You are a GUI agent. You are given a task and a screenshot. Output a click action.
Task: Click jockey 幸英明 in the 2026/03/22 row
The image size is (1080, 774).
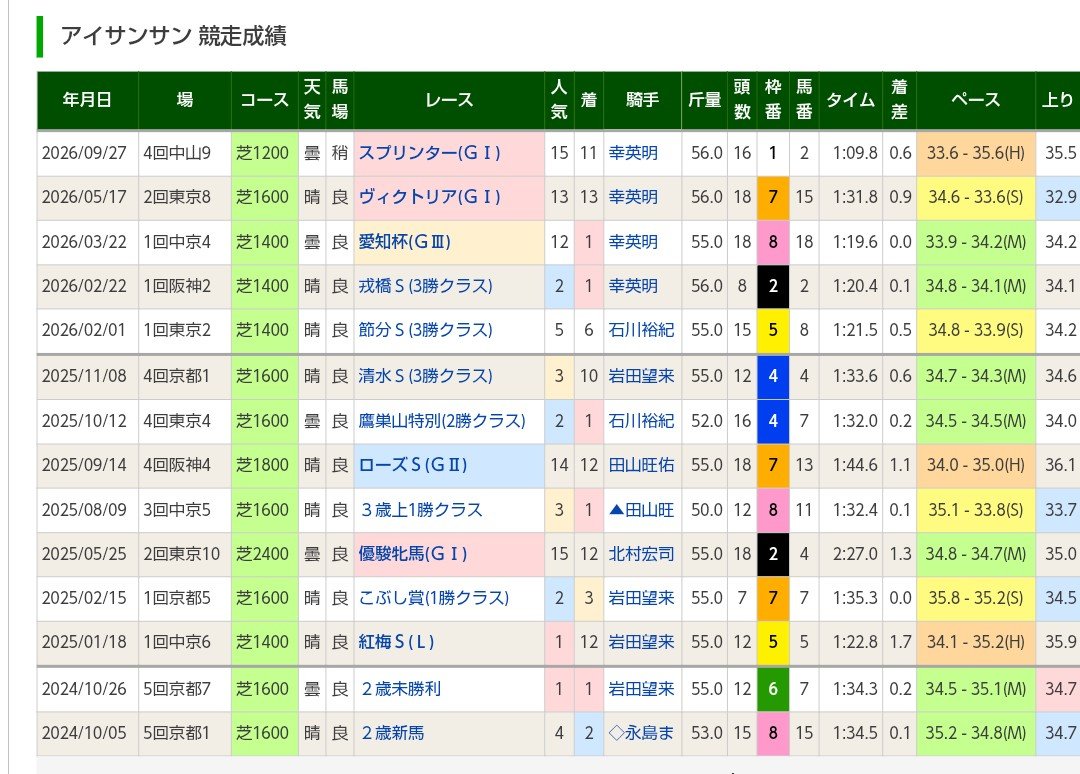633,242
